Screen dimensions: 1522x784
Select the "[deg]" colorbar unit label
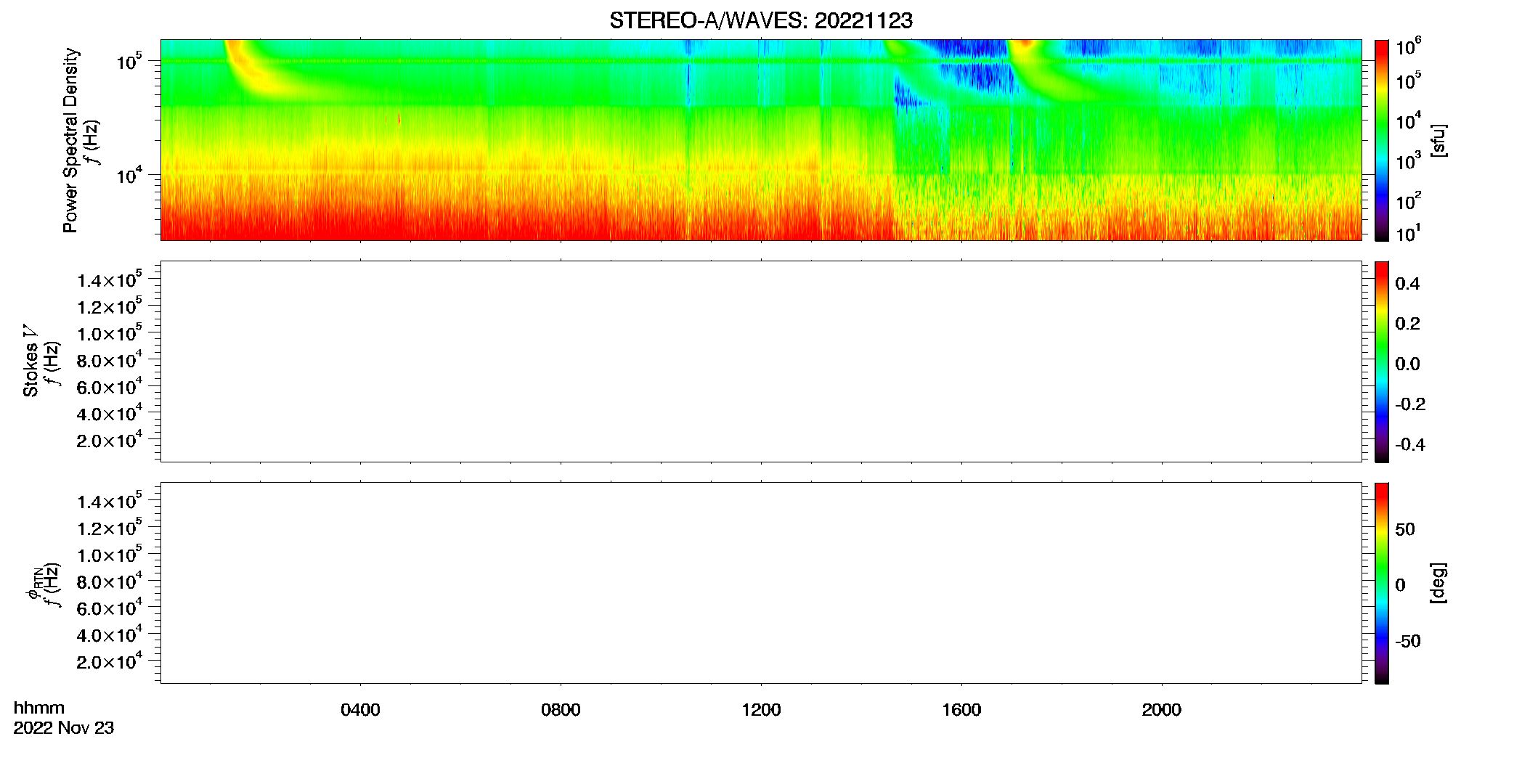(1438, 583)
